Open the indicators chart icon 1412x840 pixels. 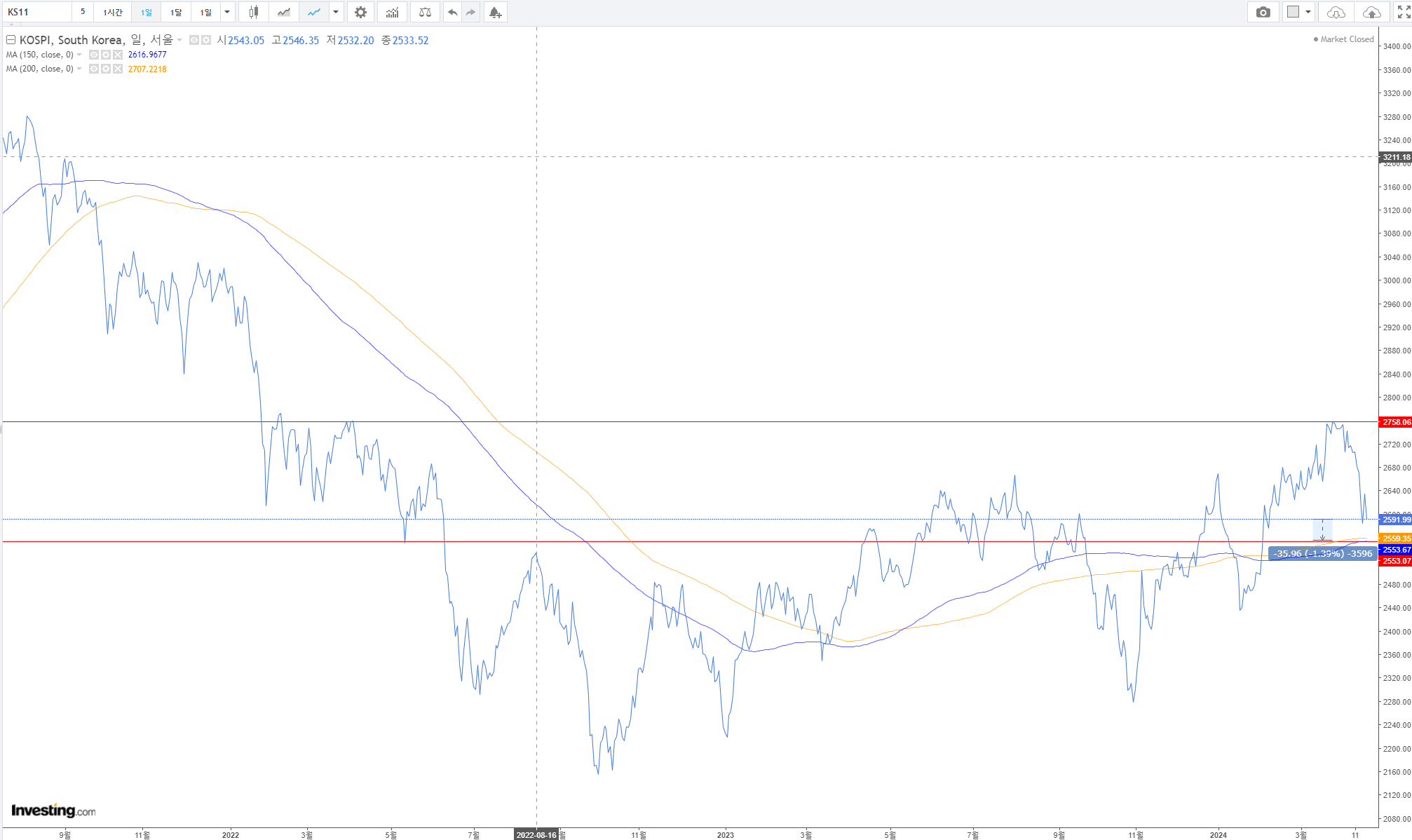click(392, 12)
